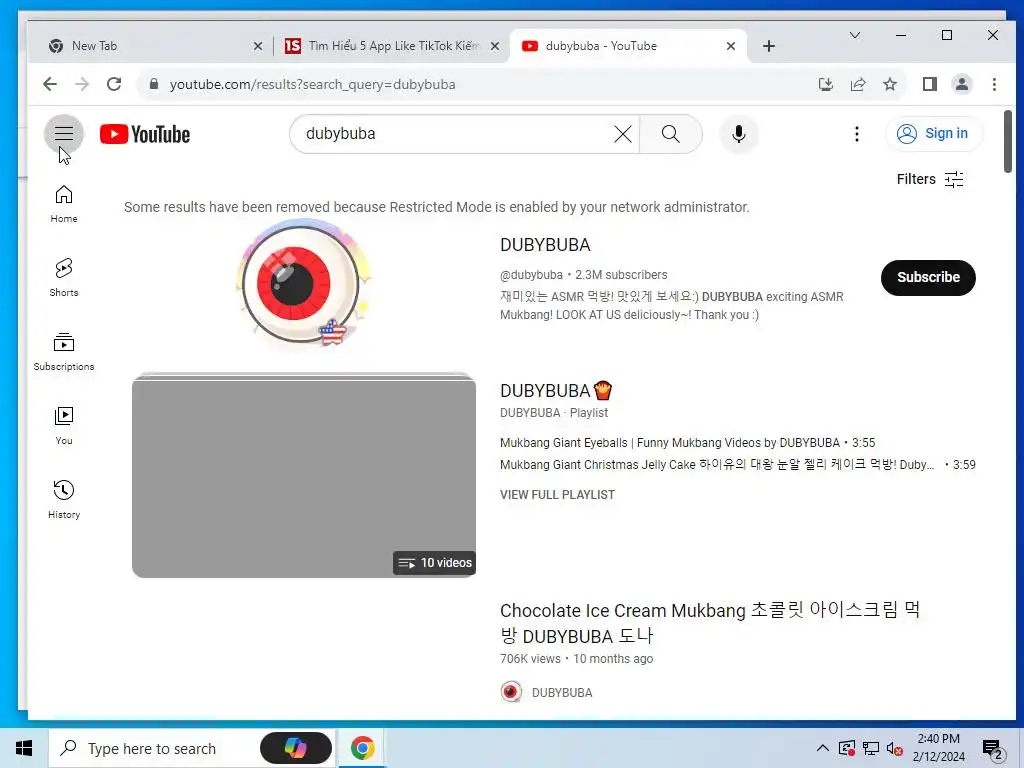Open the muted volume tray icon
Viewport: 1024px width, 768px height.
tap(895, 748)
